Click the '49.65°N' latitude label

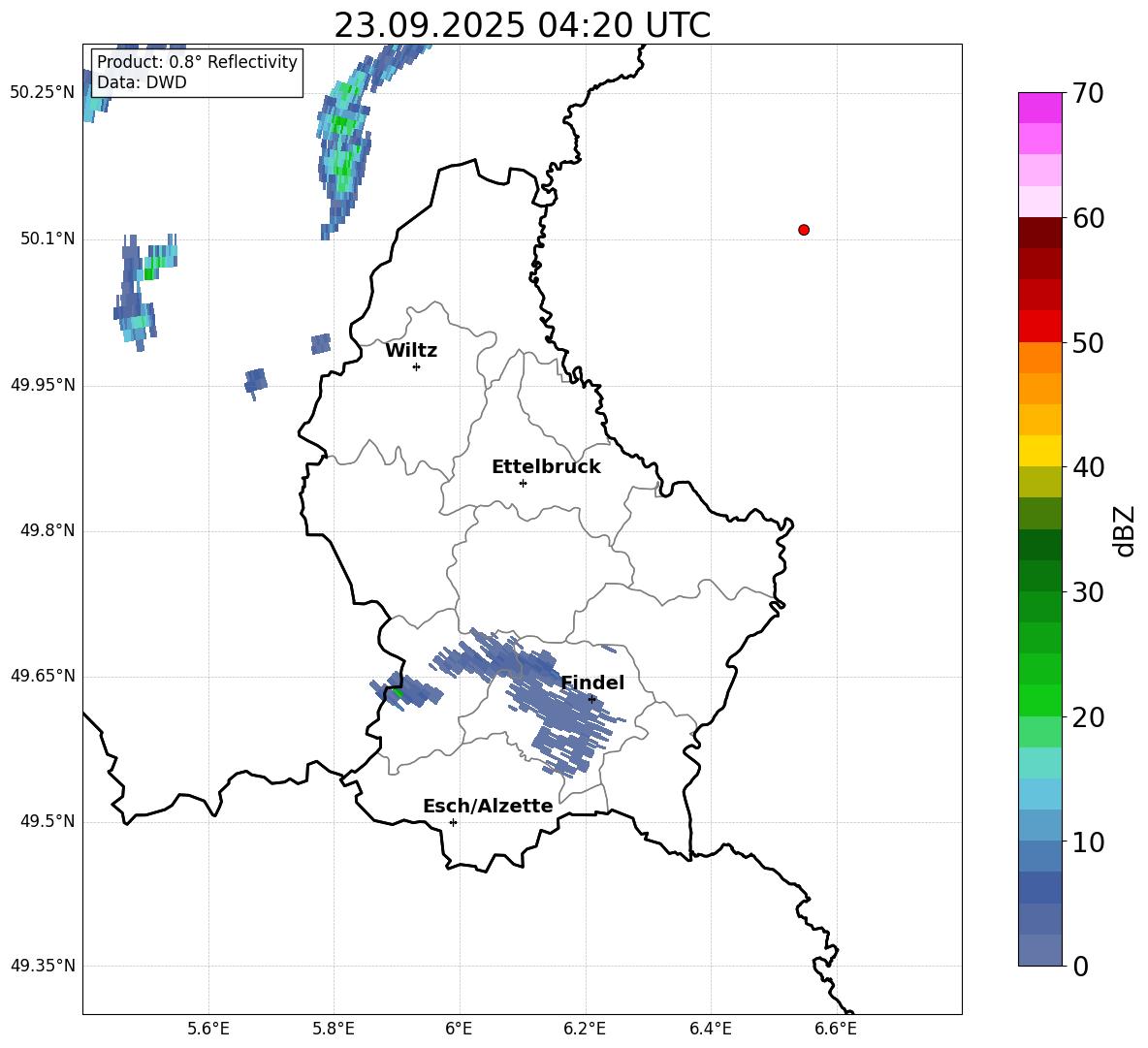click(42, 676)
